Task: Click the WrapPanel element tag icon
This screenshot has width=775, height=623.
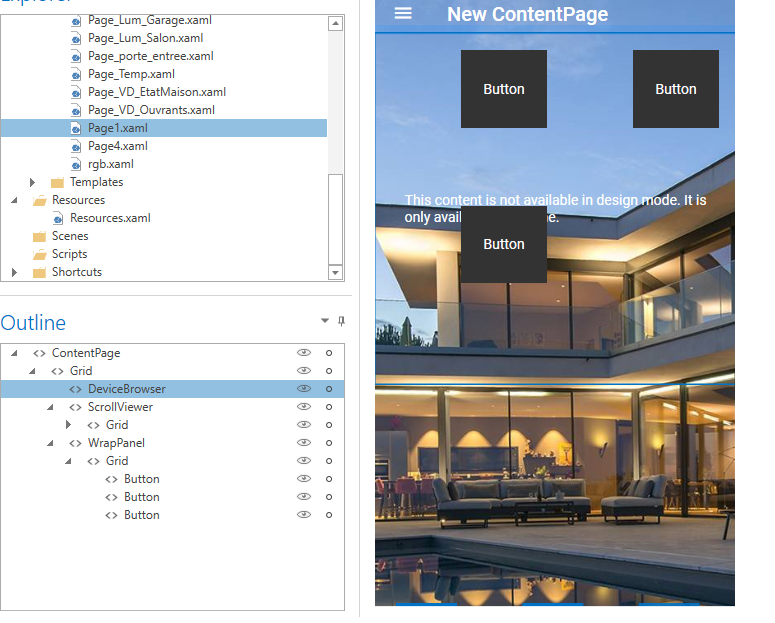Action: pos(75,443)
